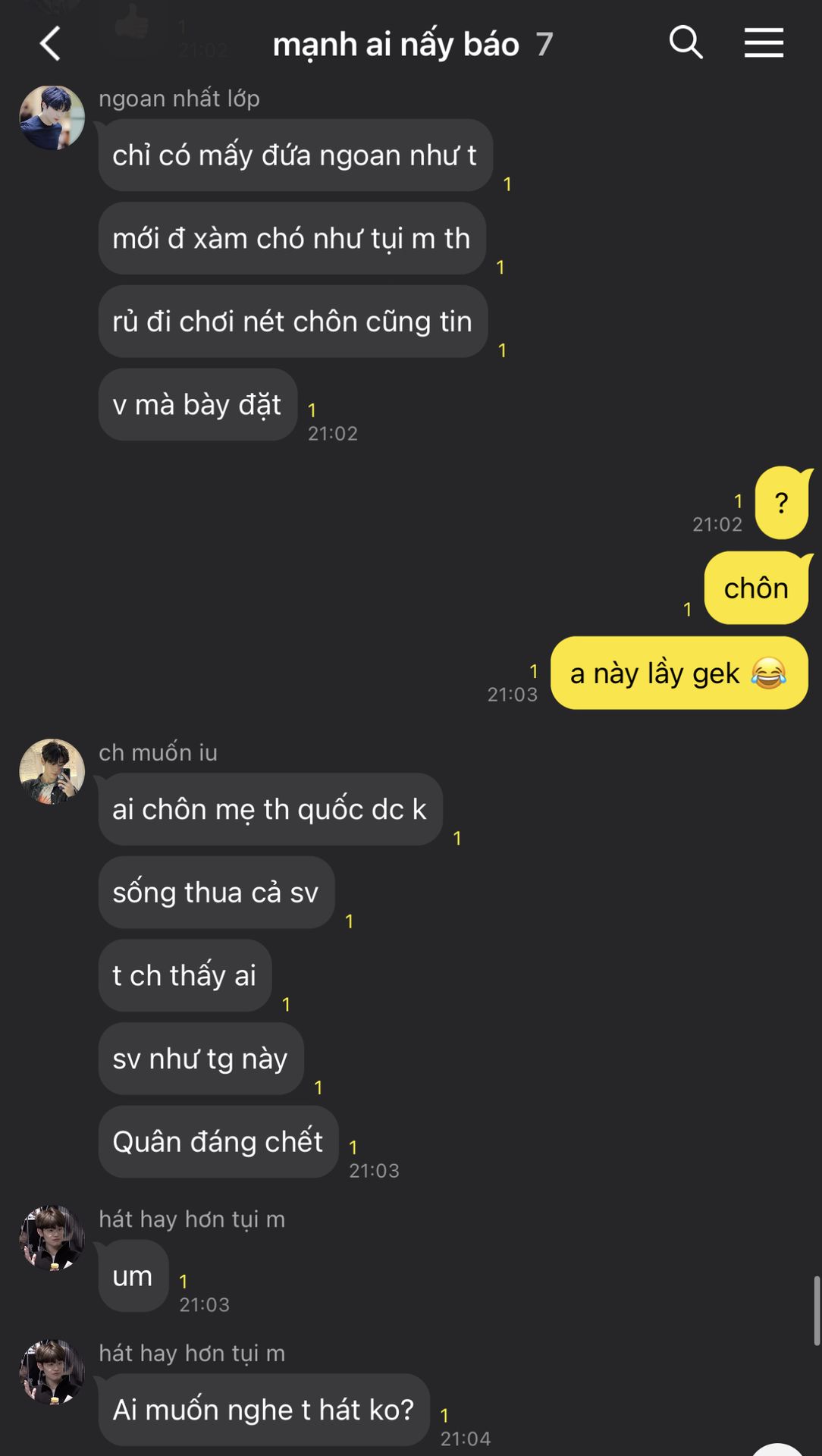
Task: Tap avatar of 'ch muốn iu'
Action: click(x=52, y=771)
